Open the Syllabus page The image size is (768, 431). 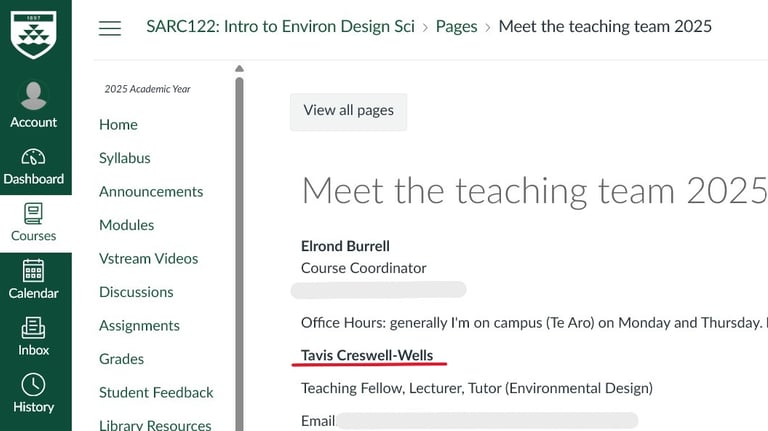(x=124, y=158)
